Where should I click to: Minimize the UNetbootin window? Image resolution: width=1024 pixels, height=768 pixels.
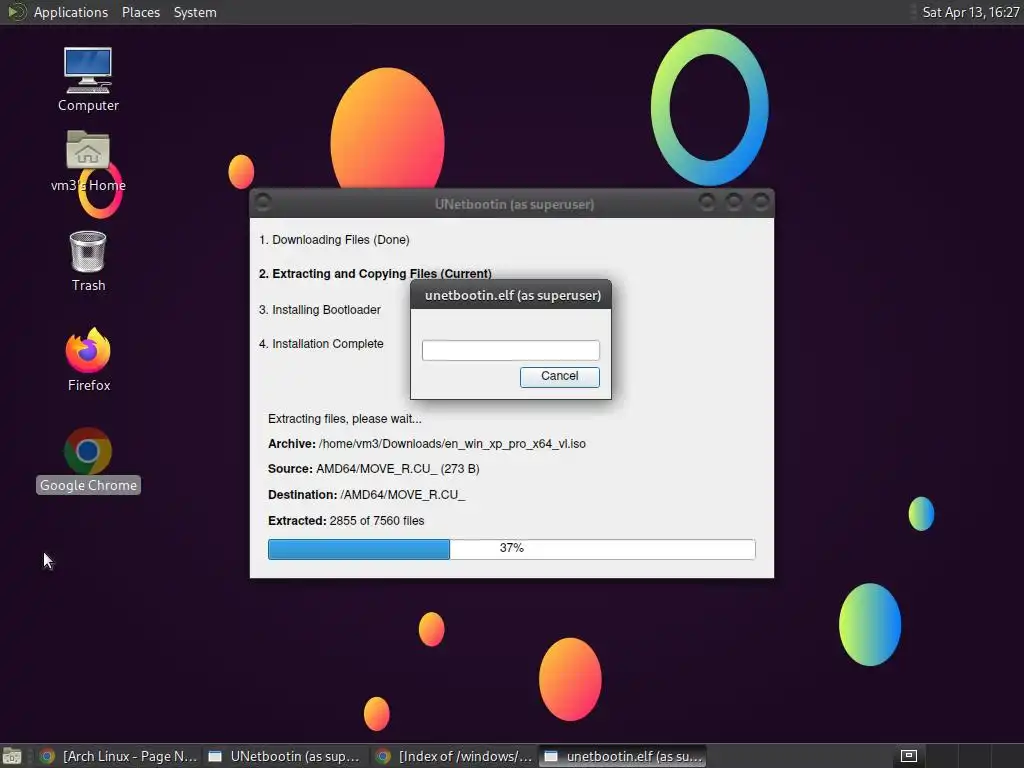click(707, 202)
